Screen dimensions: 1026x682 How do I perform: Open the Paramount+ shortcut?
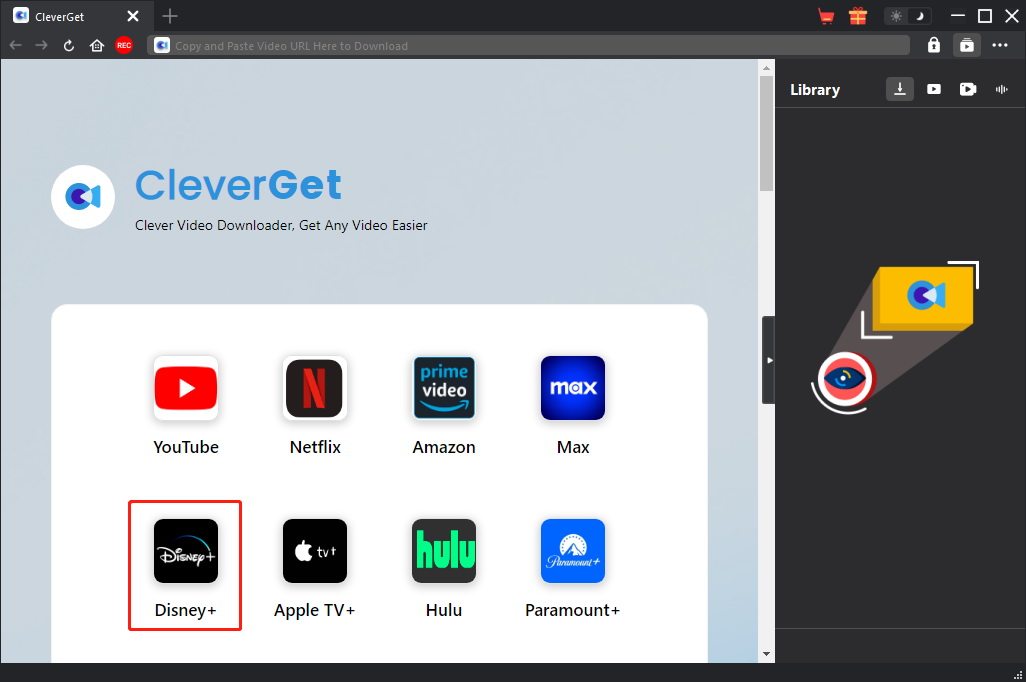point(573,551)
